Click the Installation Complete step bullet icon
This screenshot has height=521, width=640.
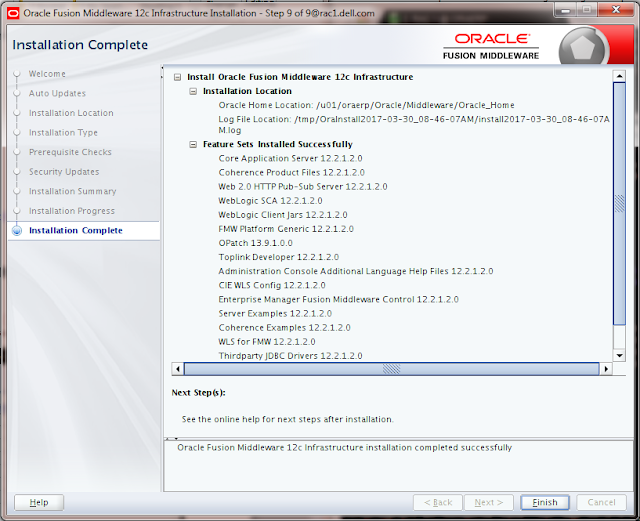[x=17, y=231]
